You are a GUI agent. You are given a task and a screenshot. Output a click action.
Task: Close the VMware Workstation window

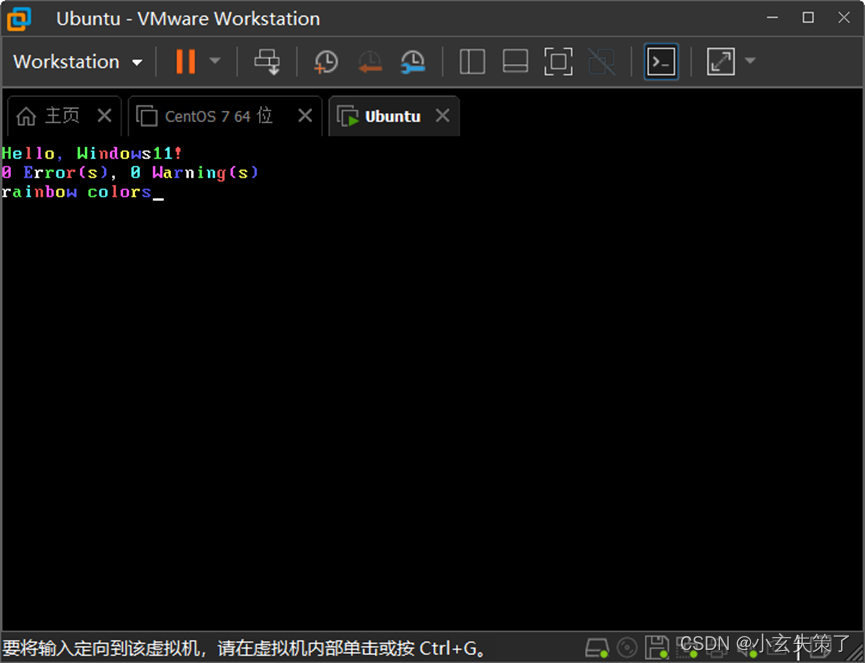click(x=843, y=18)
